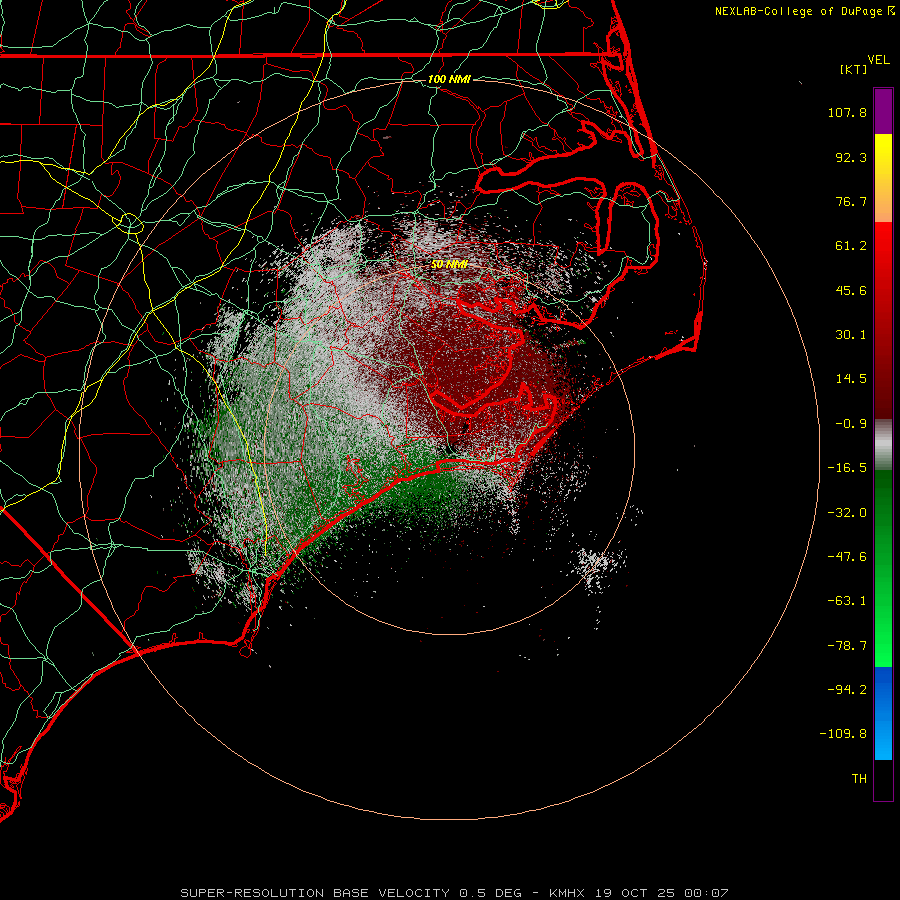900x900 pixels.
Task: Click the NEXLAB-College of DuPage header text
Action: click(798, 11)
